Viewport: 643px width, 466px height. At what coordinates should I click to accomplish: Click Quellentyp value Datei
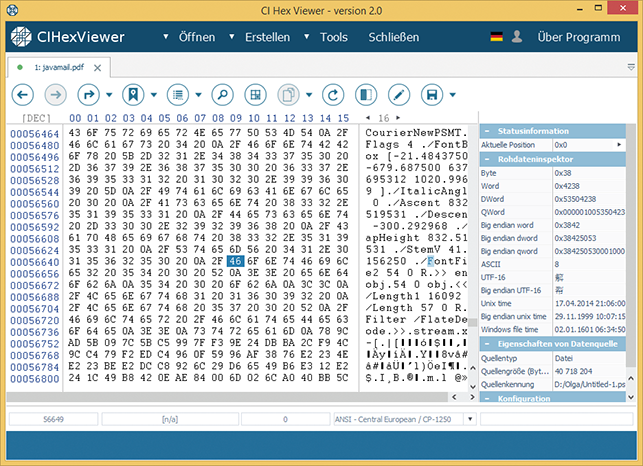pyautogui.click(x=564, y=358)
